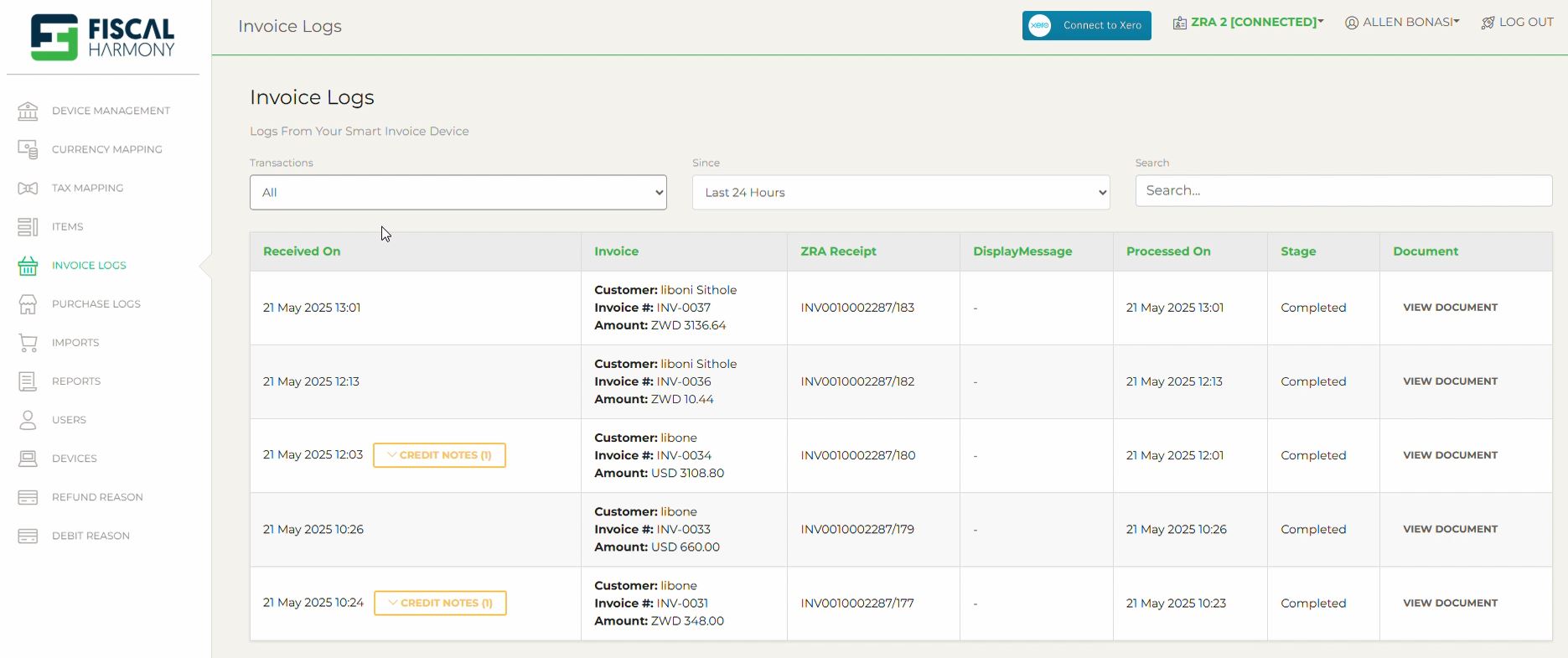Image resolution: width=1568 pixels, height=658 pixels.
Task: Click the Items list icon
Action: point(28,226)
